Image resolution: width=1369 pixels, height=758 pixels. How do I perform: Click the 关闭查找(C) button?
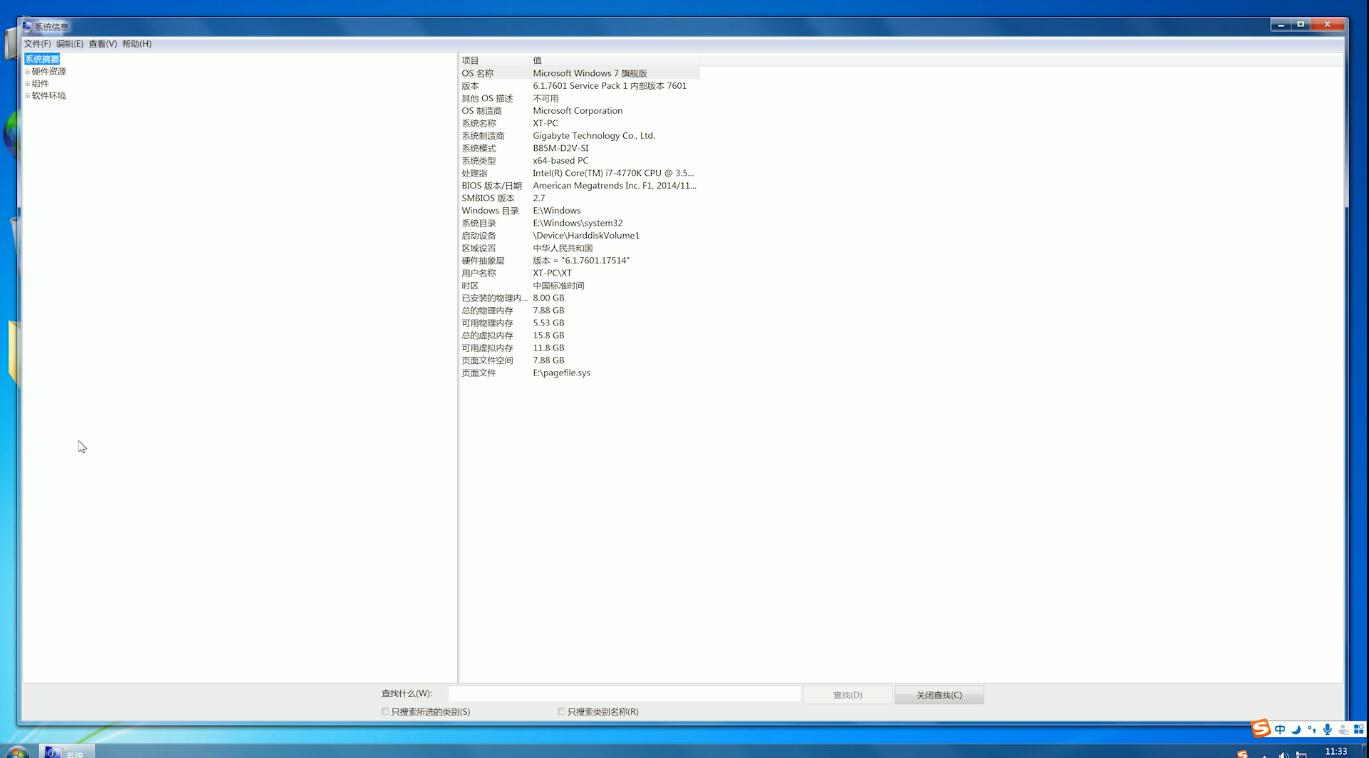939,694
